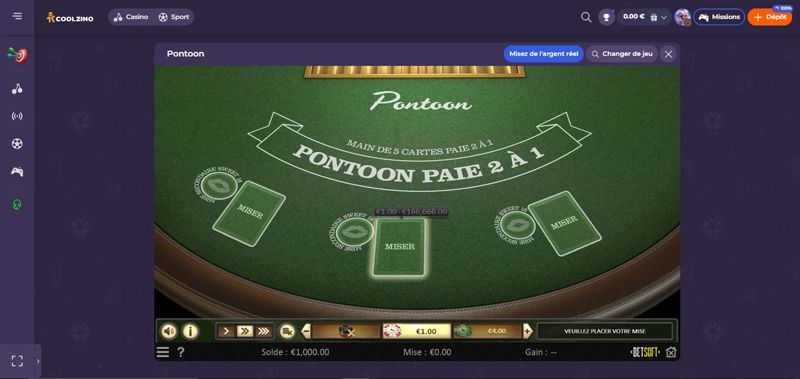
Task: Click the €1.00 - €166,666.00 bet limits tooltip
Action: pyautogui.click(x=411, y=212)
